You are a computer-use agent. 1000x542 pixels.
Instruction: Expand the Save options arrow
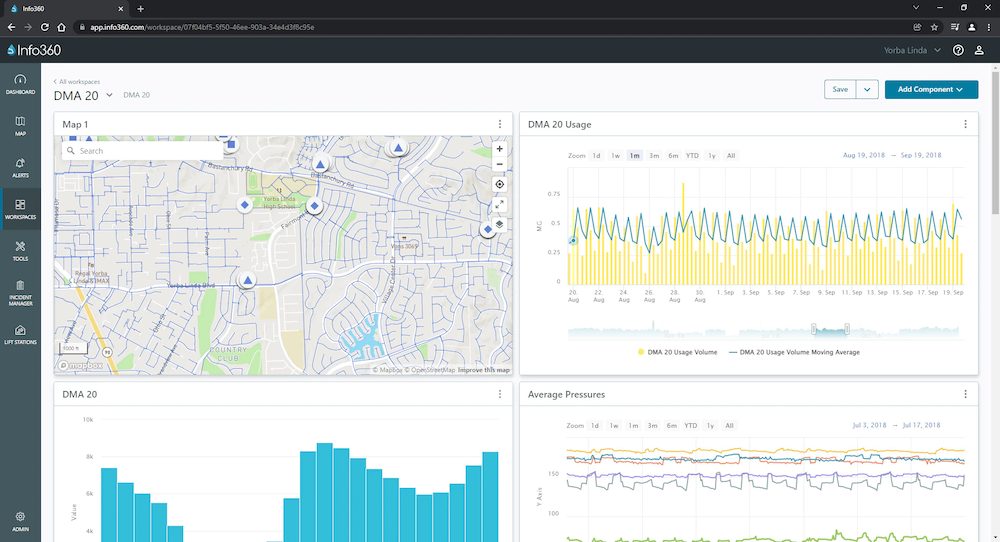tap(867, 89)
